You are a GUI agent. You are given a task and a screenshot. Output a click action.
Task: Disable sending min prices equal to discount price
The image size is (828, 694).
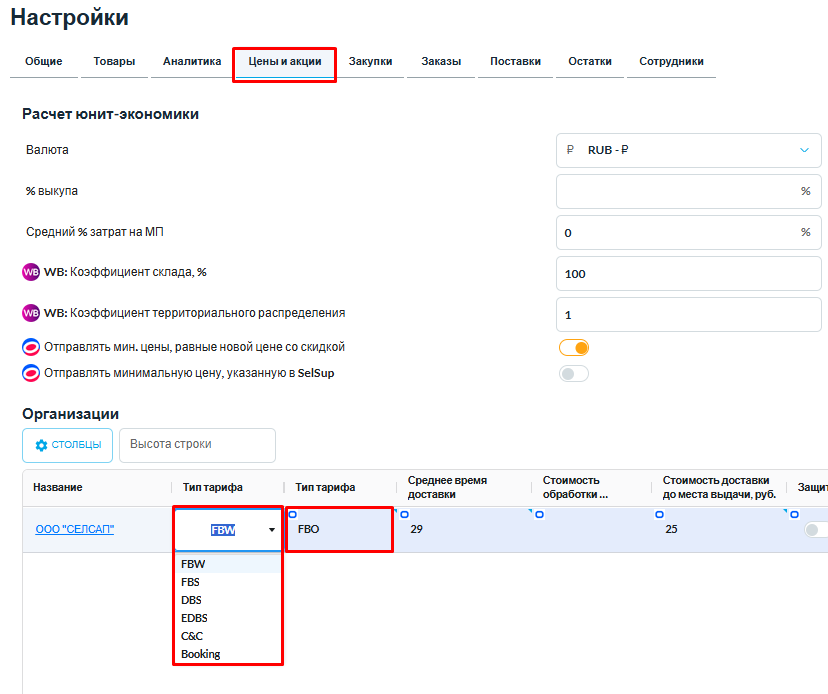point(574,348)
